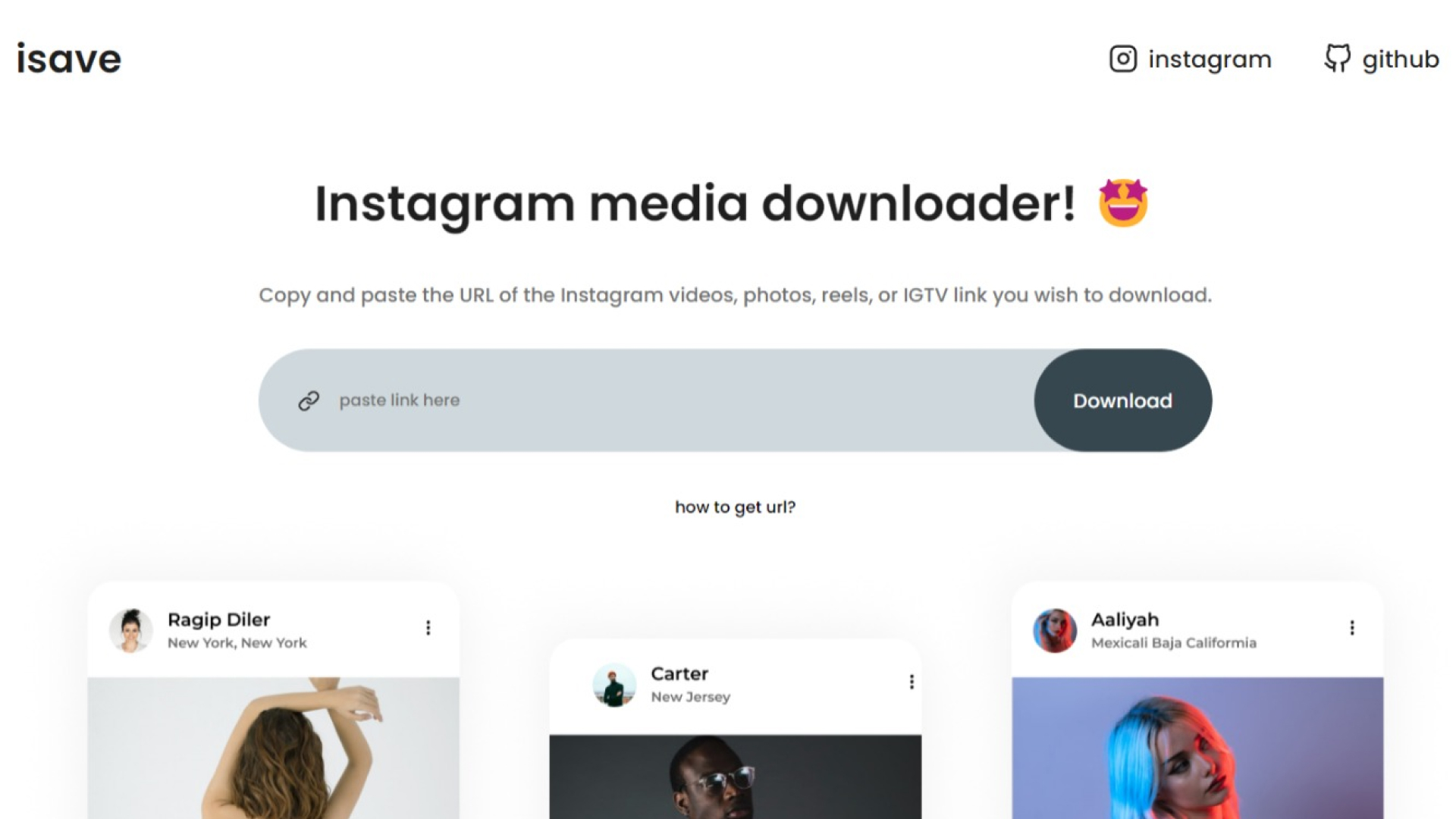
Task: Click the isave logo
Action: point(69,58)
